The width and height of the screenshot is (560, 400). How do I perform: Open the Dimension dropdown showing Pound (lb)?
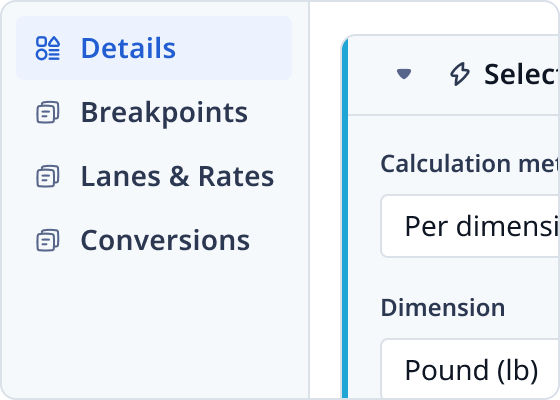(470, 369)
